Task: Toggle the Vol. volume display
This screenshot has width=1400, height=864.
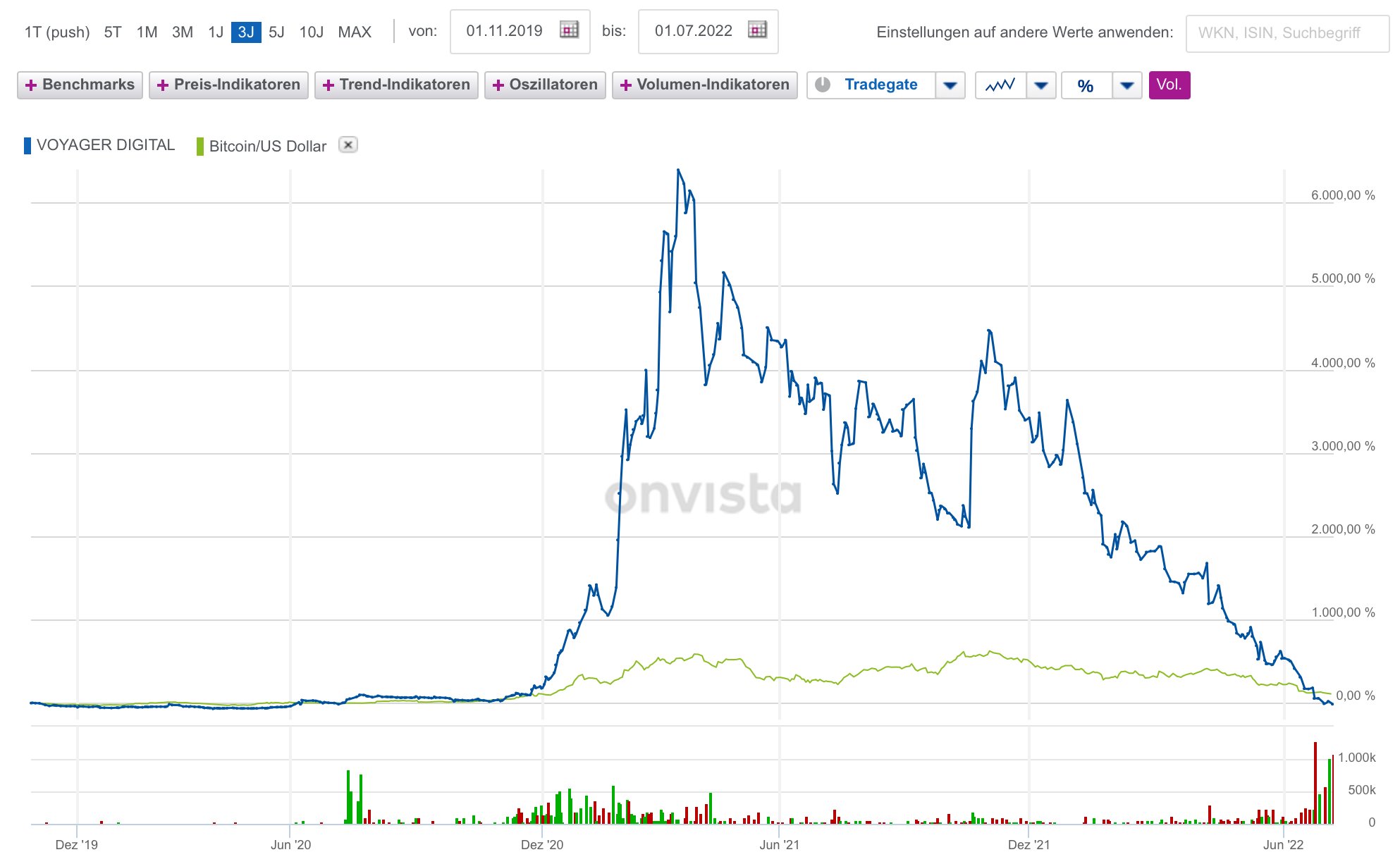Action: [1169, 85]
